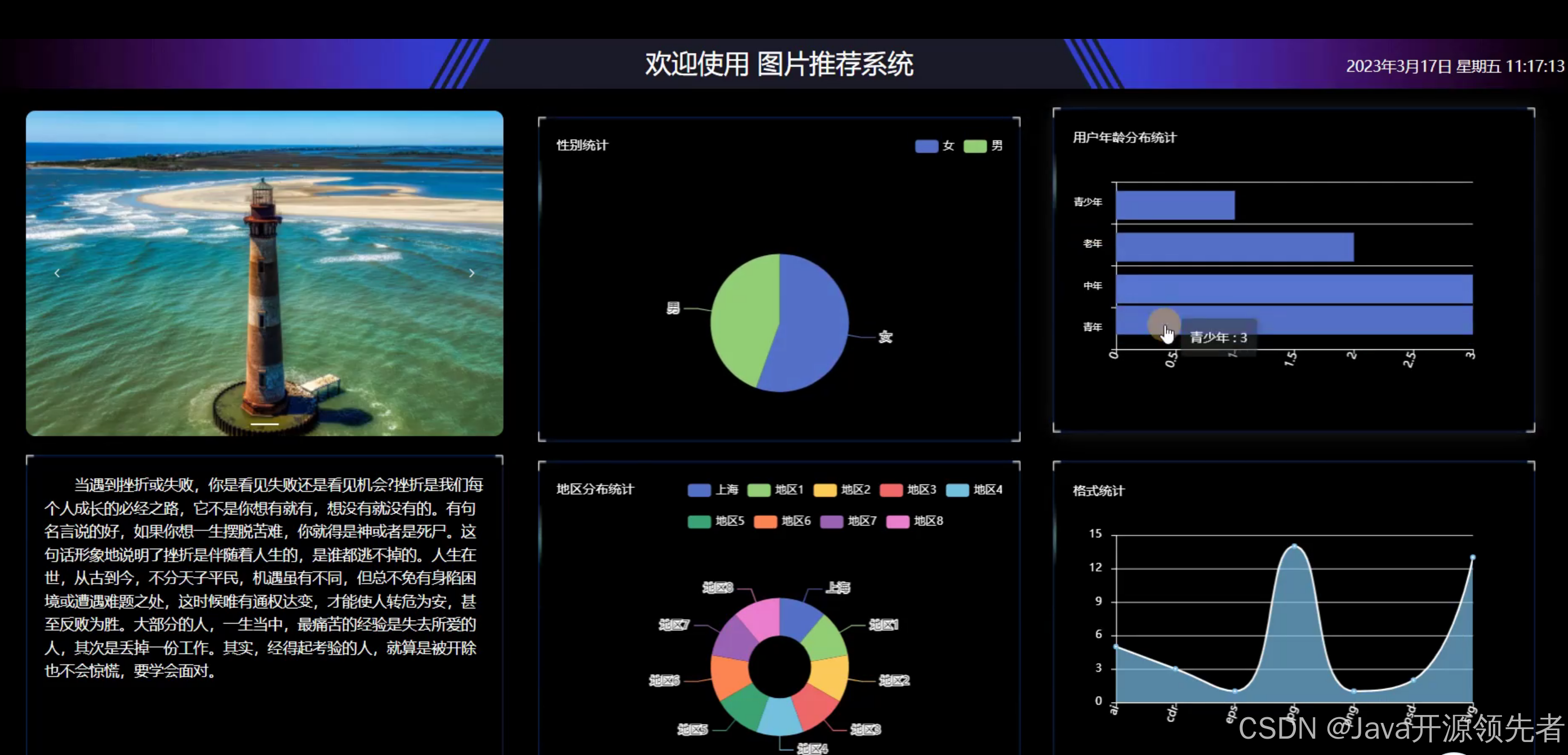The height and width of the screenshot is (755, 1568).
Task: Toggle 地区8 in the region chart legend
Action: pyautogui.click(x=899, y=521)
